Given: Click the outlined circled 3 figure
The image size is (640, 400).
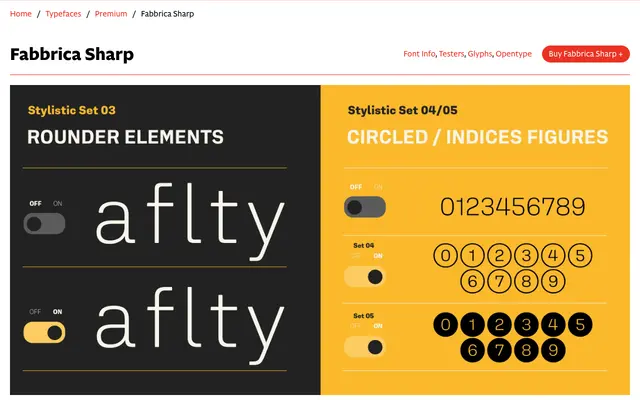Looking at the screenshot, I should click(x=526, y=256).
